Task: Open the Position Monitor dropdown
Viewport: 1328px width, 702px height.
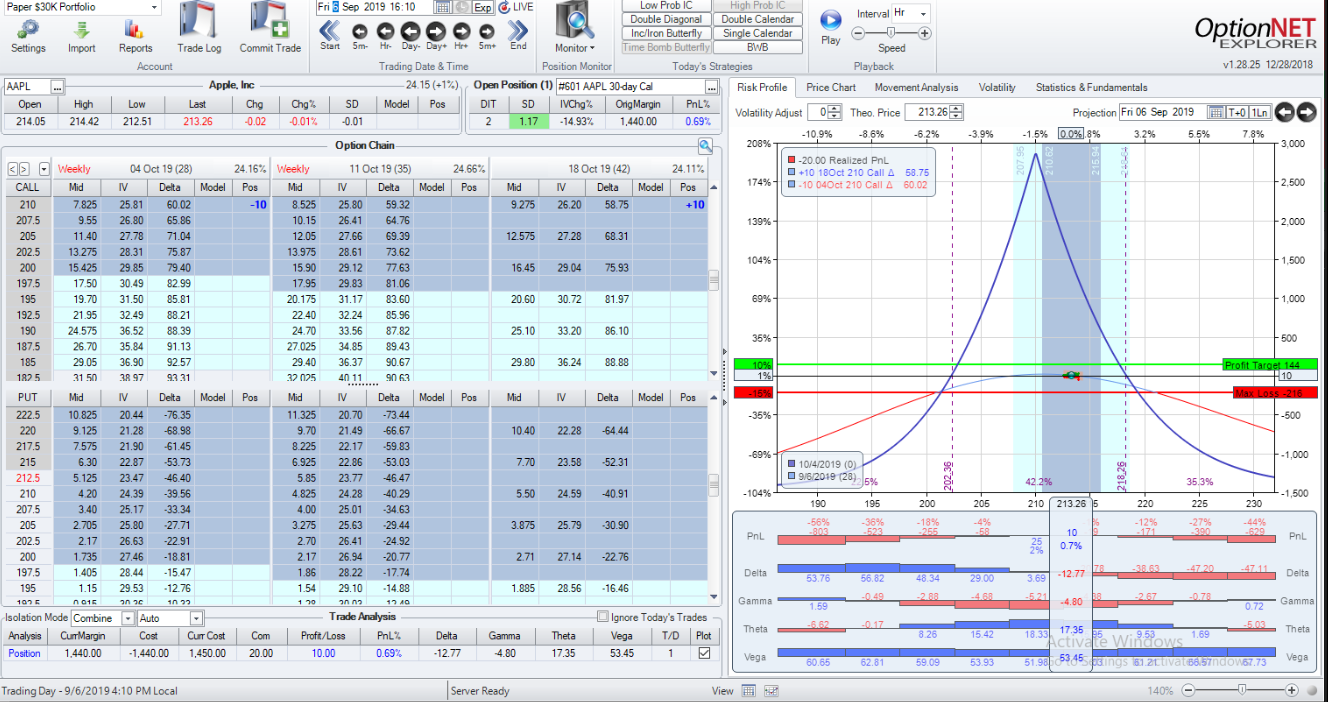Action: click(x=575, y=28)
